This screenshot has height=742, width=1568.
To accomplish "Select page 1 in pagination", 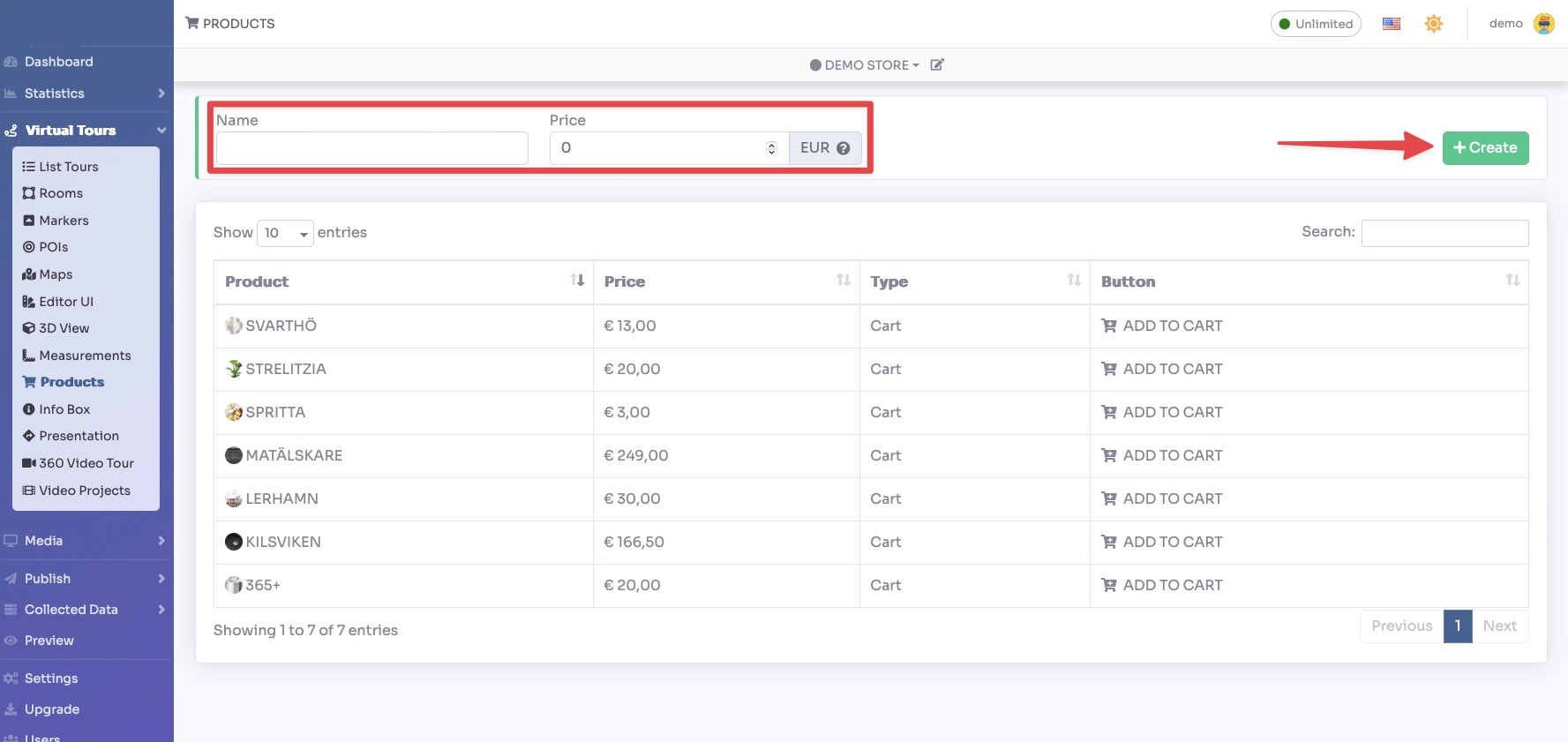I will coord(1458,626).
